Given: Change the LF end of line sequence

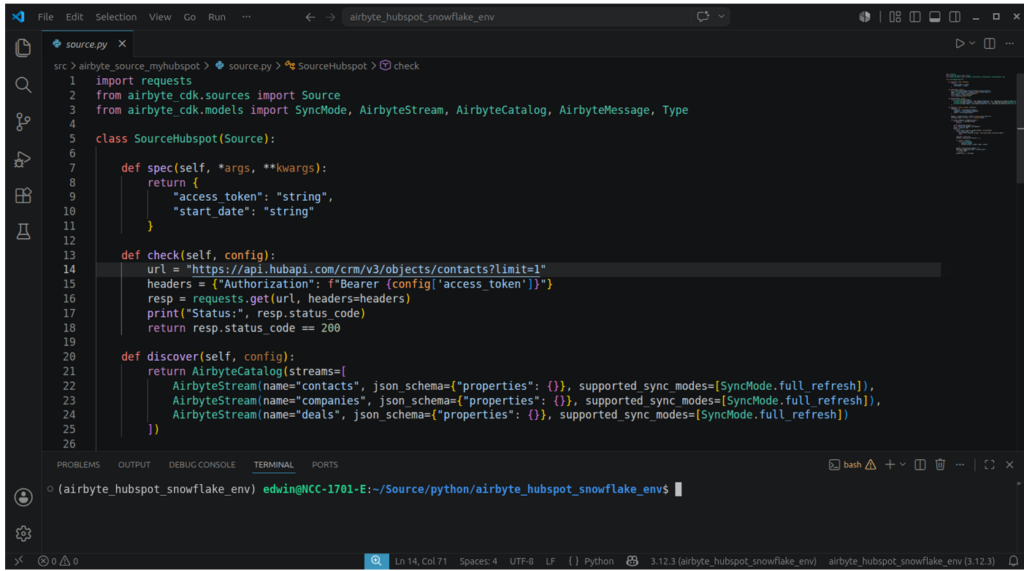Looking at the screenshot, I should (551, 561).
